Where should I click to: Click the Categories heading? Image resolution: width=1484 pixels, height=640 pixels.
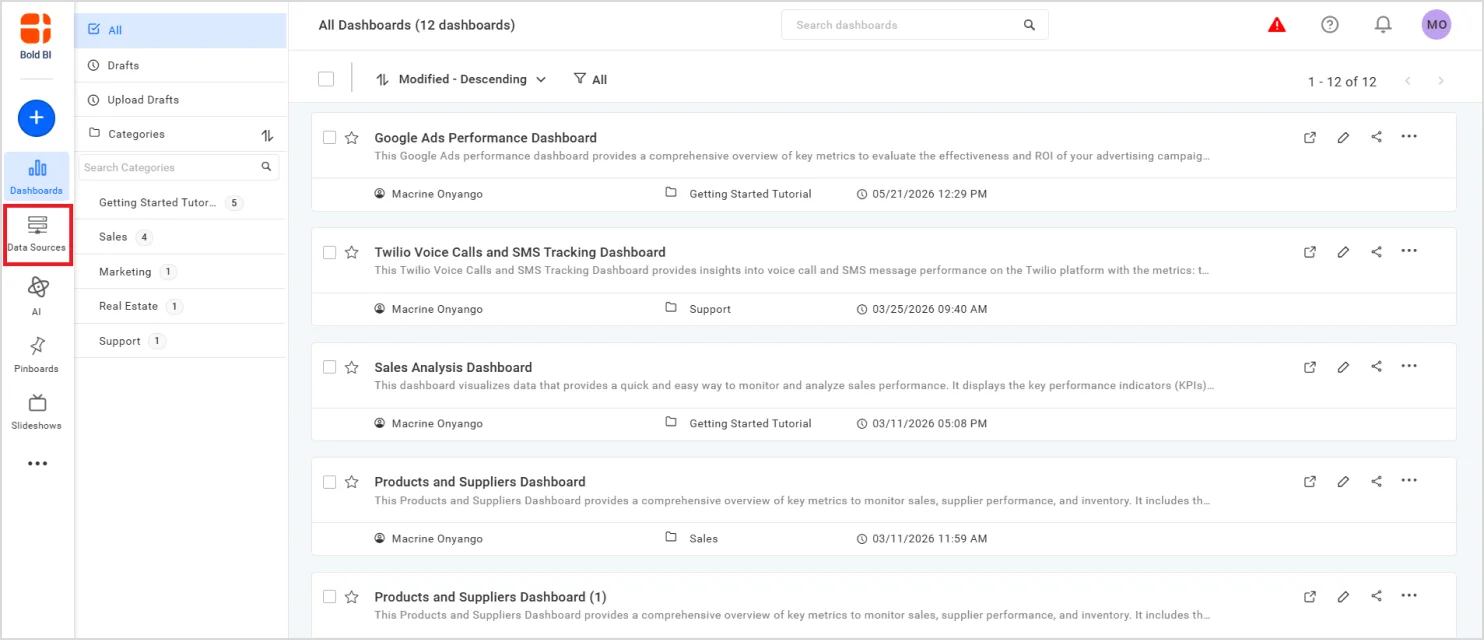(x=136, y=134)
